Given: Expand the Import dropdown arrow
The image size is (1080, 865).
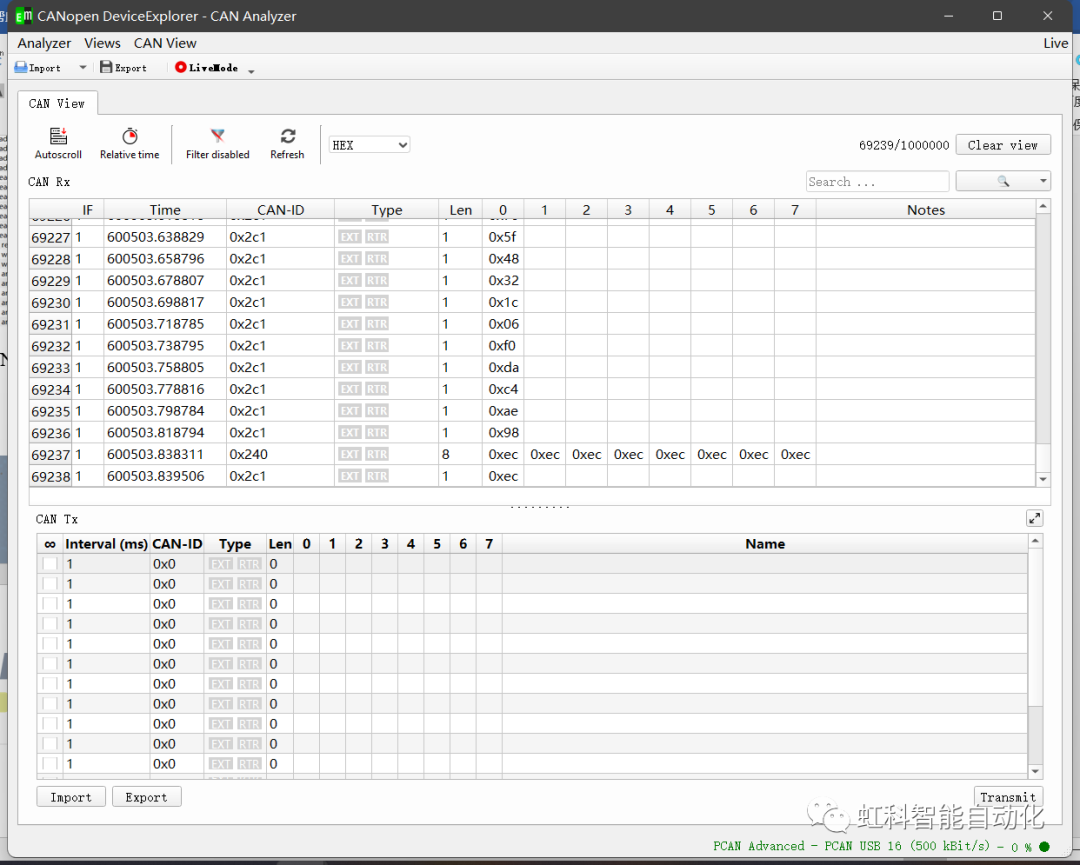Looking at the screenshot, I should tap(83, 68).
